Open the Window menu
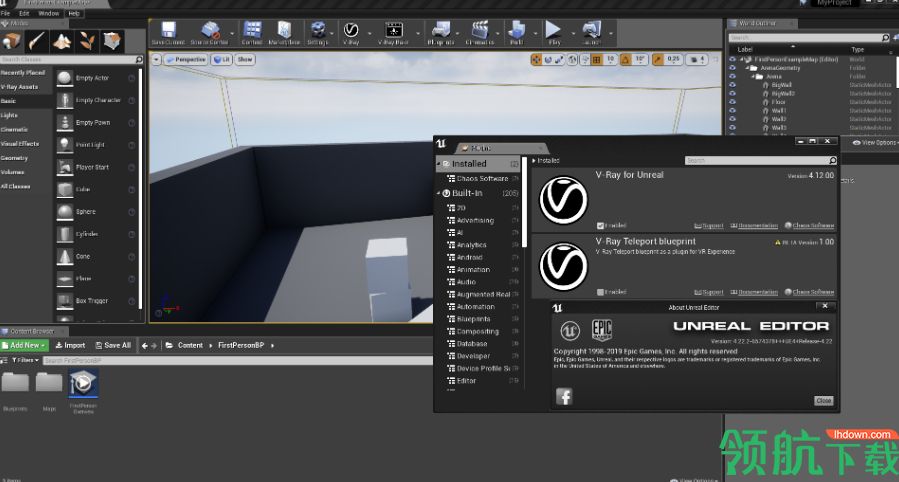 pyautogui.click(x=49, y=13)
